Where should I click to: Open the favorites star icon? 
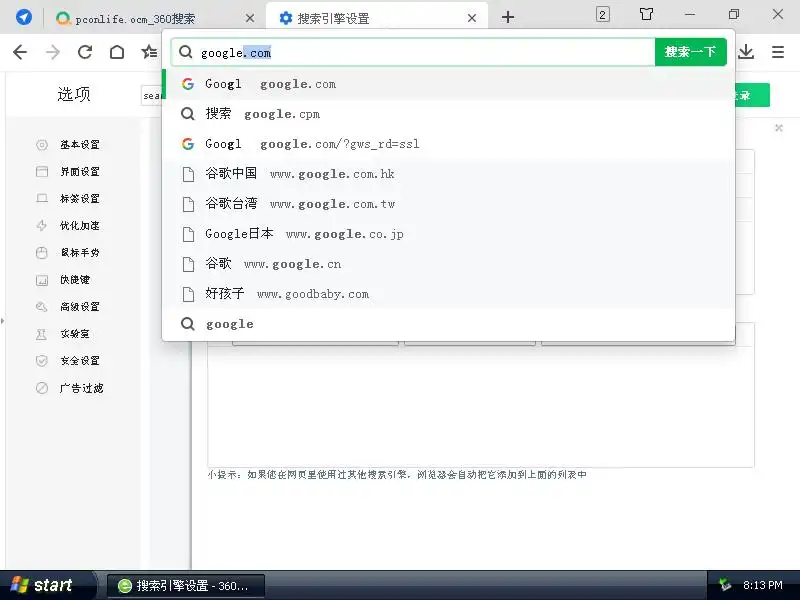[x=149, y=52]
